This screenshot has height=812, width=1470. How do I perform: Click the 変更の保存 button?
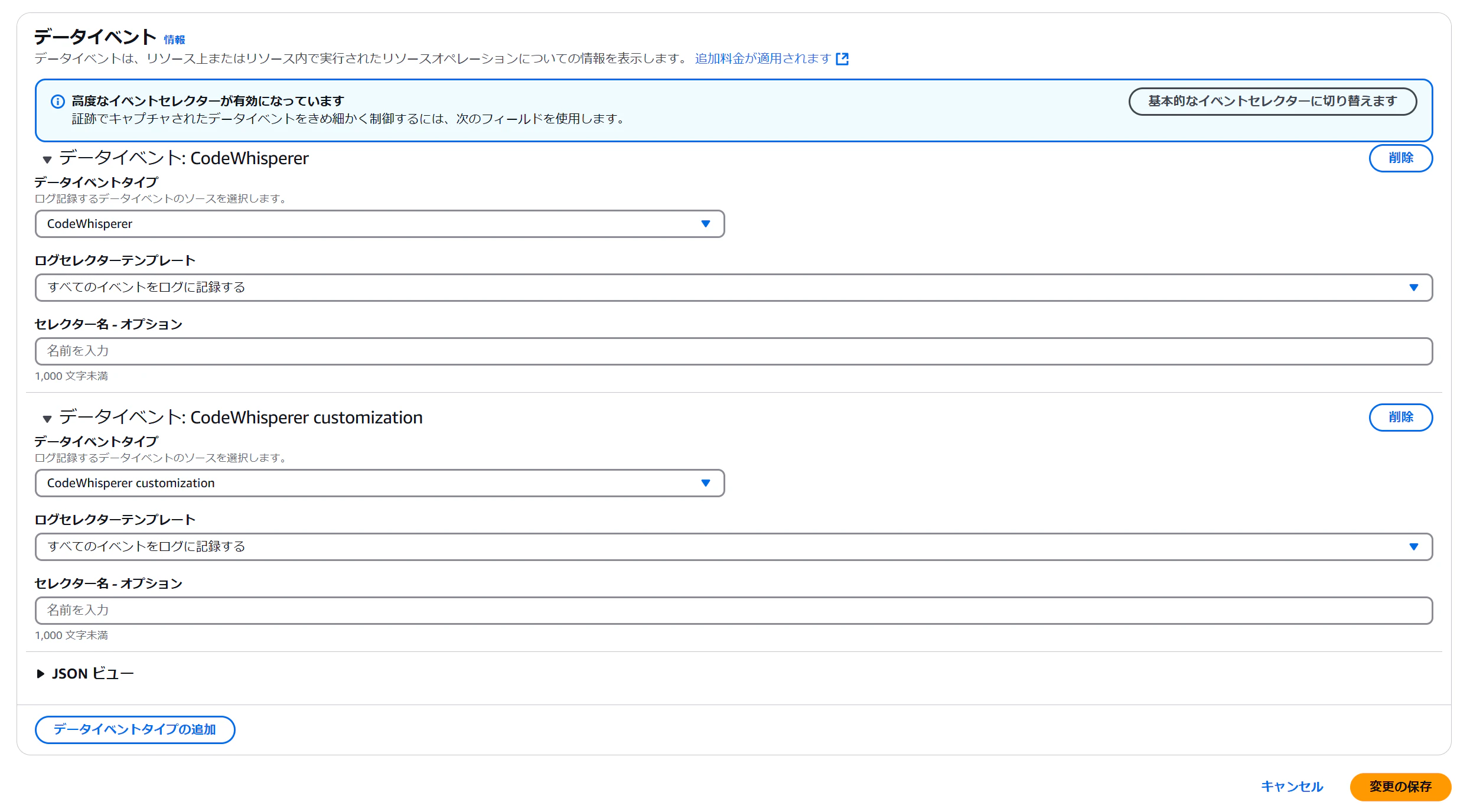(x=1400, y=787)
